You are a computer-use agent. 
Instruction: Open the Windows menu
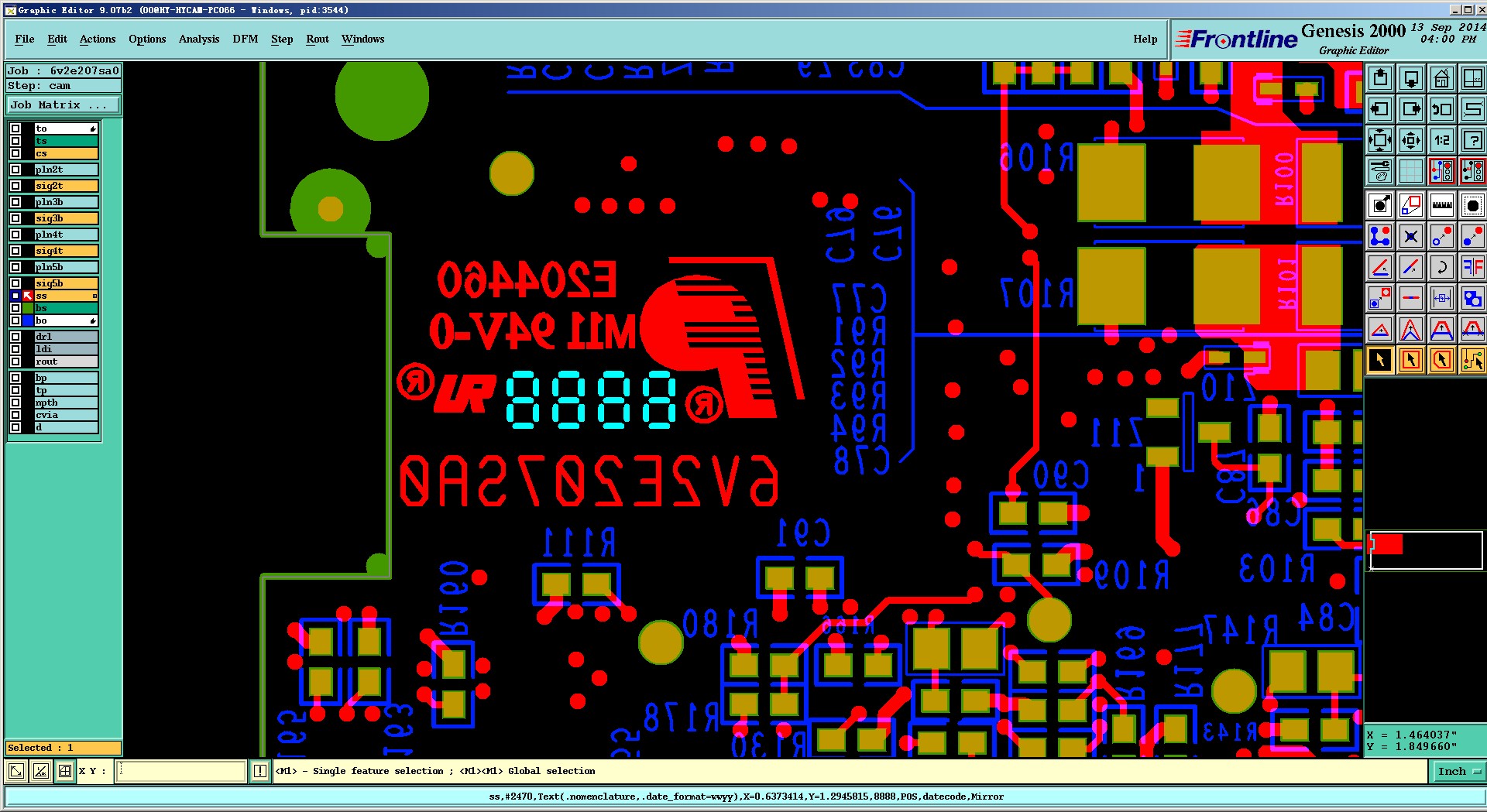(x=363, y=39)
